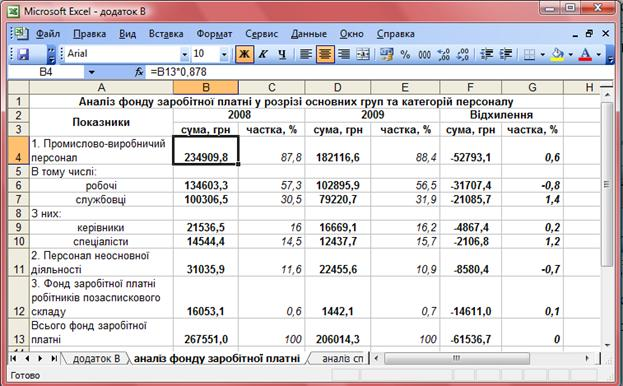Click Excel icon in title bar
Screen dimensions: 623x386
point(14,11)
